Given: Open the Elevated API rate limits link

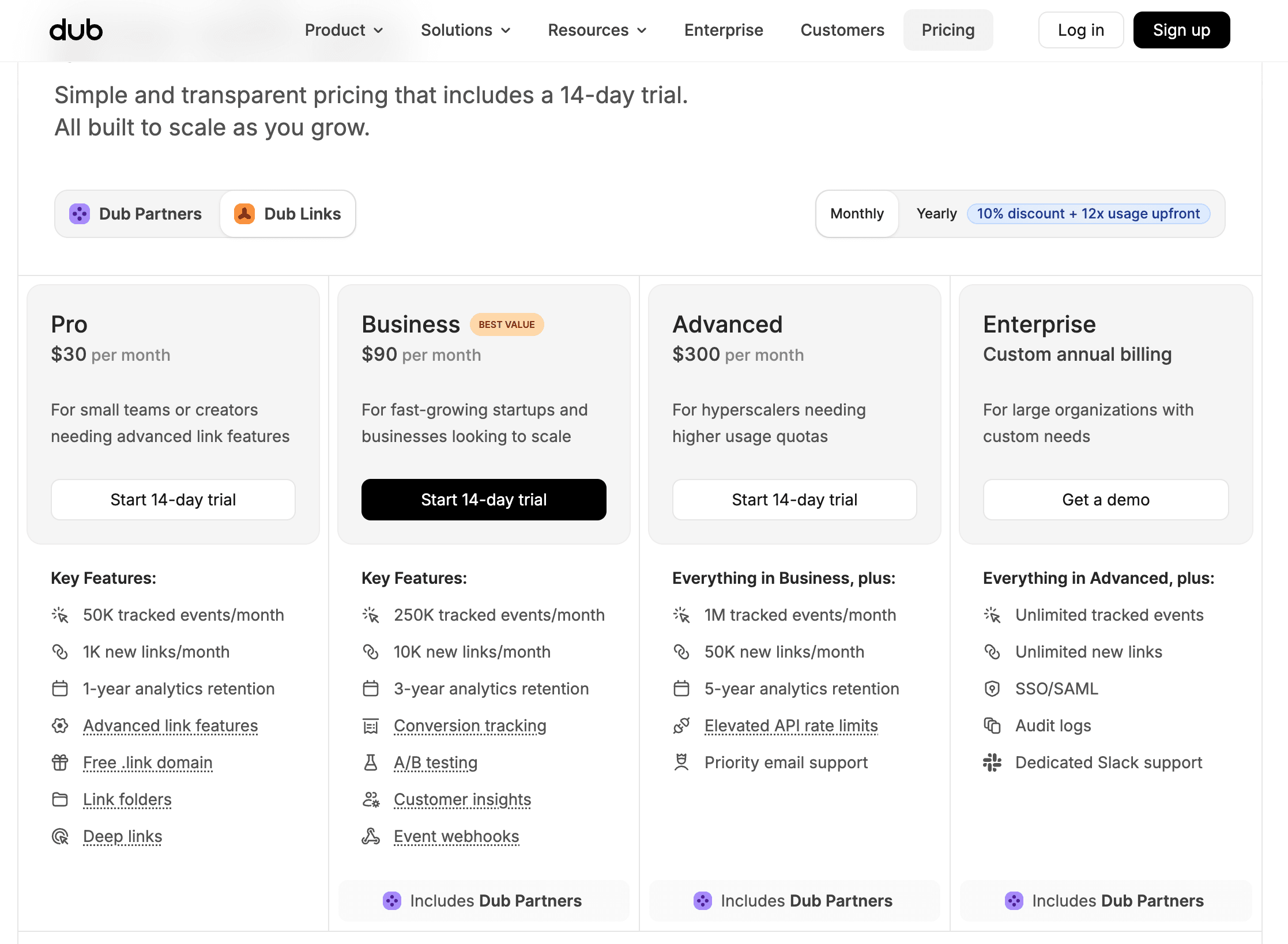Looking at the screenshot, I should pos(791,726).
